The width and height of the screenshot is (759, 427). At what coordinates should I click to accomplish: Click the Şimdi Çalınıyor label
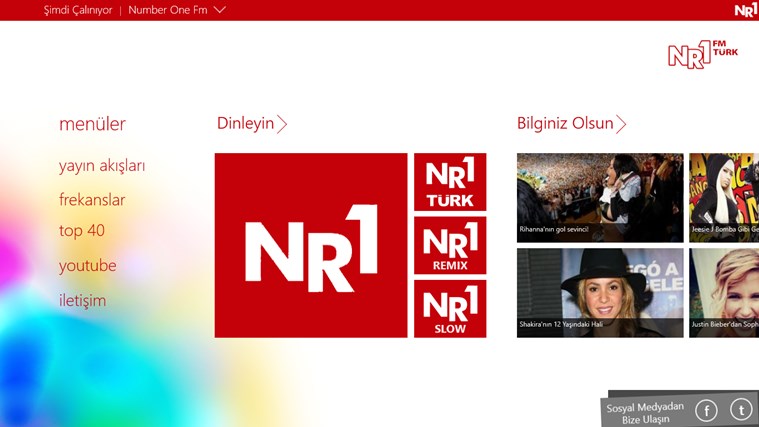coord(78,10)
